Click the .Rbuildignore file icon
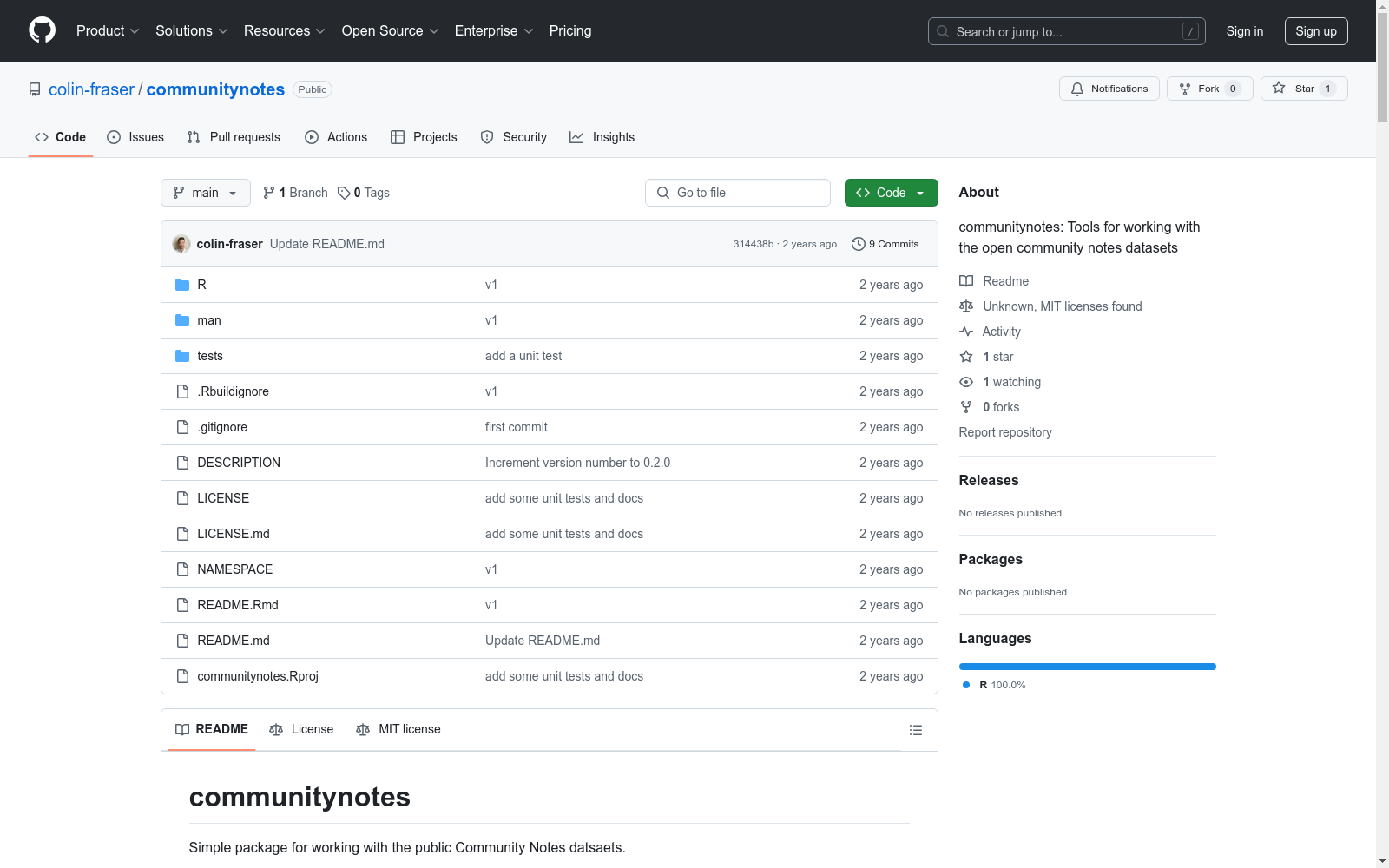 pos(182,391)
